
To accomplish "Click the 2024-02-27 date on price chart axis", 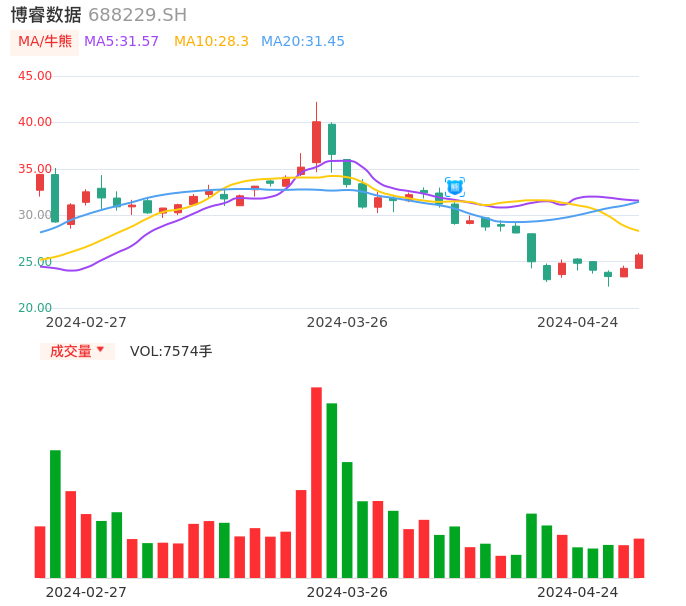I will tap(86, 322).
